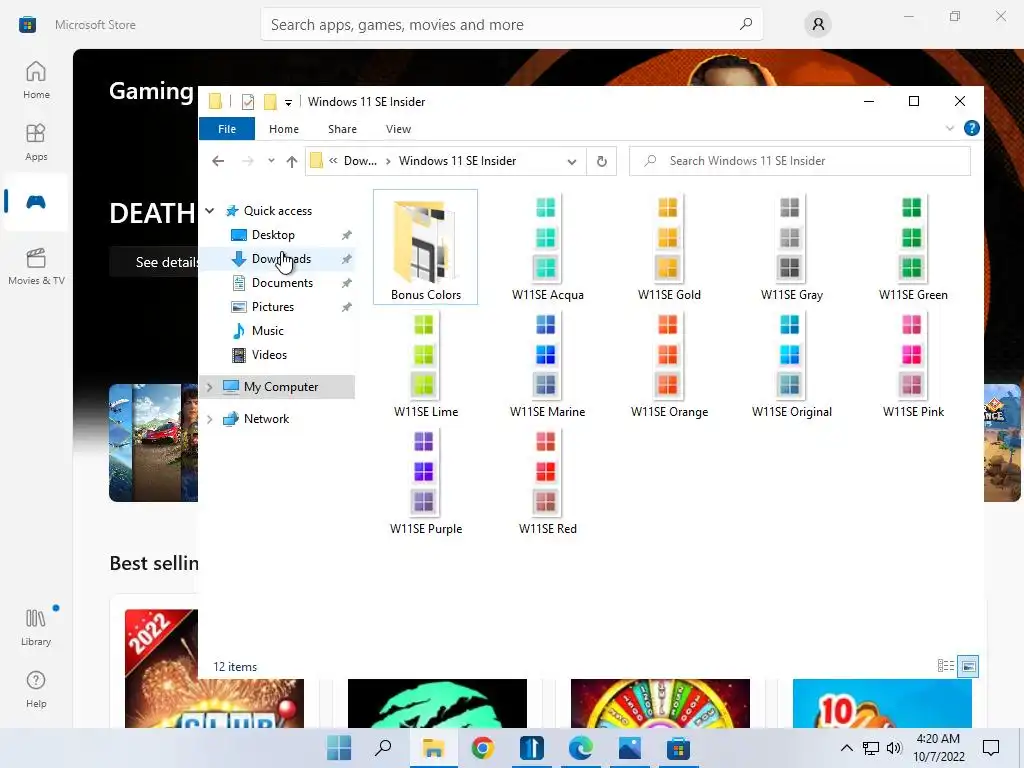Open Gaming section in Microsoft Store sidebar
Viewport: 1024px width, 768px height.
point(36,202)
